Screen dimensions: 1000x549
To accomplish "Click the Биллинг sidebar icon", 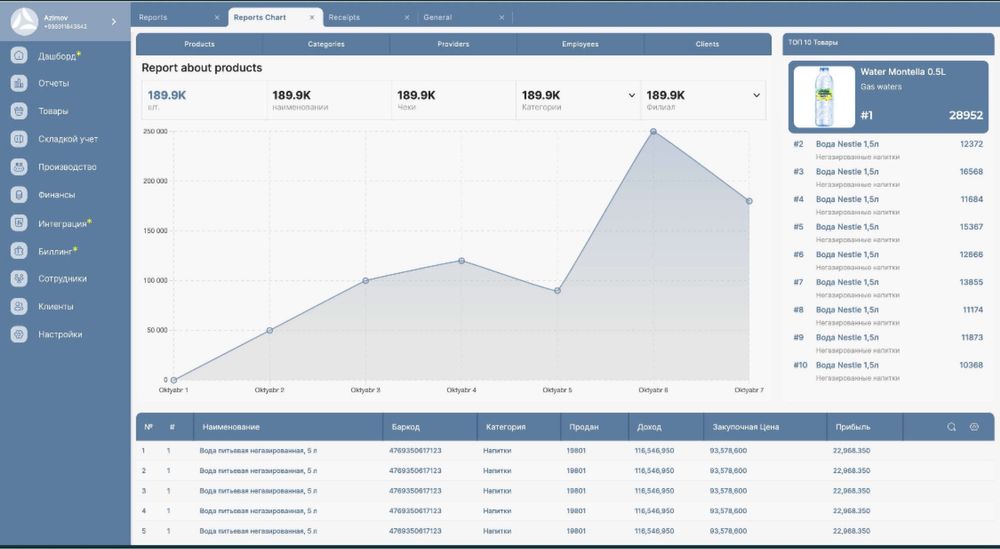I will click(19, 251).
